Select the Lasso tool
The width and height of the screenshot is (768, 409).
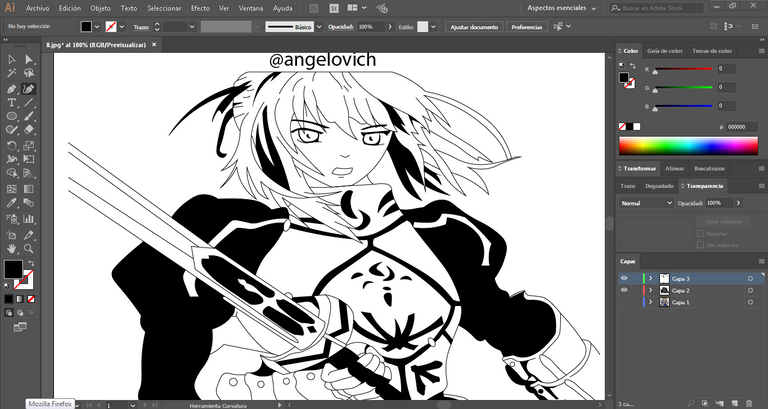click(29, 73)
